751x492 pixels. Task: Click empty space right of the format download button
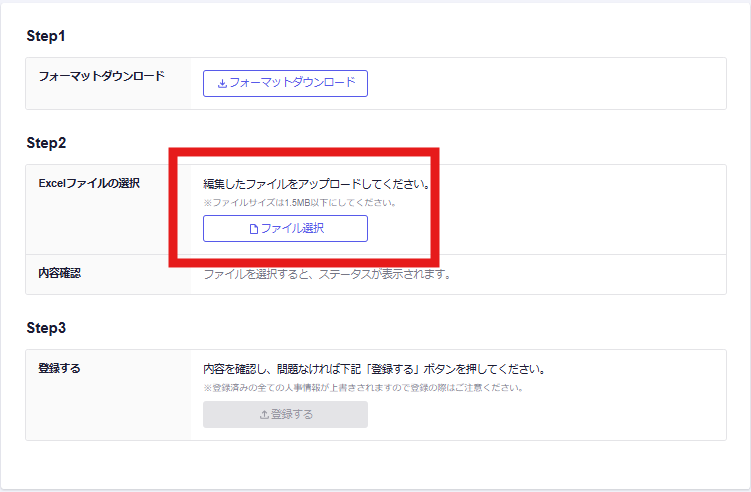[540, 83]
